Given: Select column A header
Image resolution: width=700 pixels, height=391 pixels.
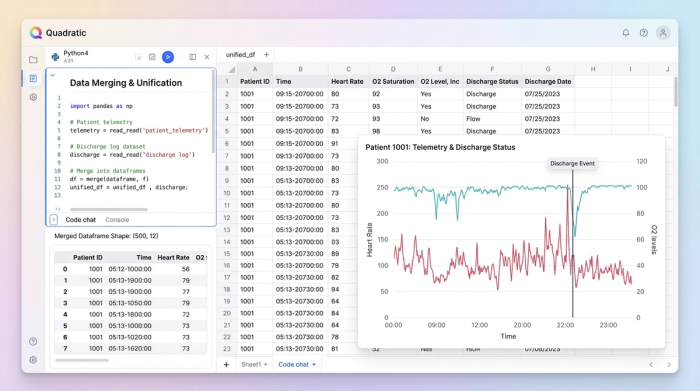Looking at the screenshot, I should [x=255, y=69].
